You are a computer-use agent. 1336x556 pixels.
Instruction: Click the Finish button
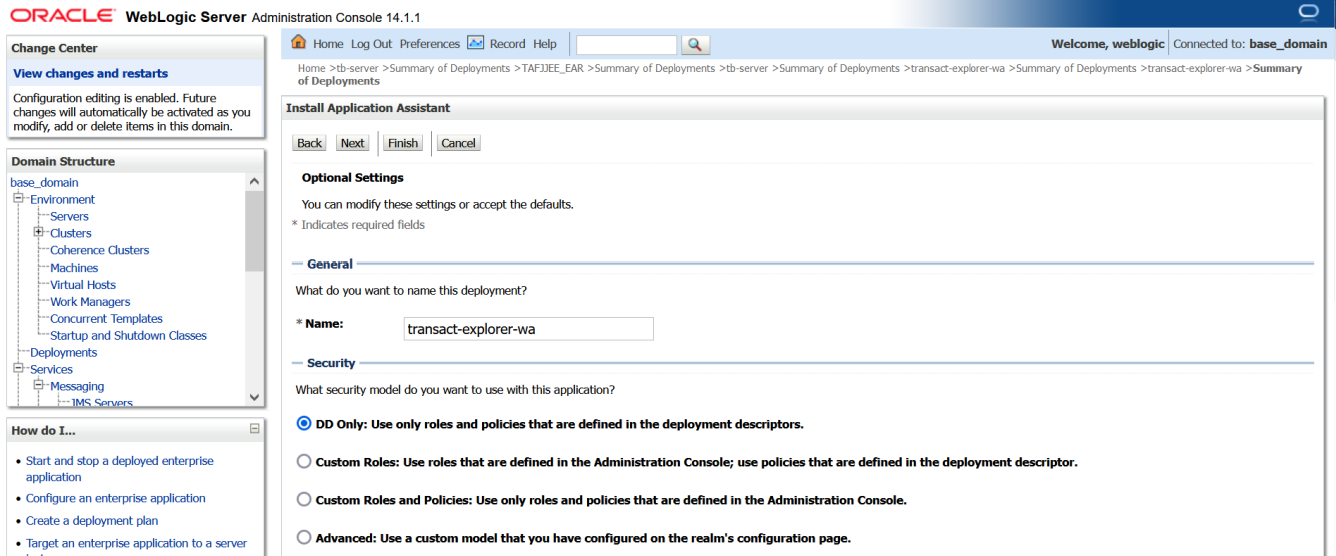click(403, 143)
